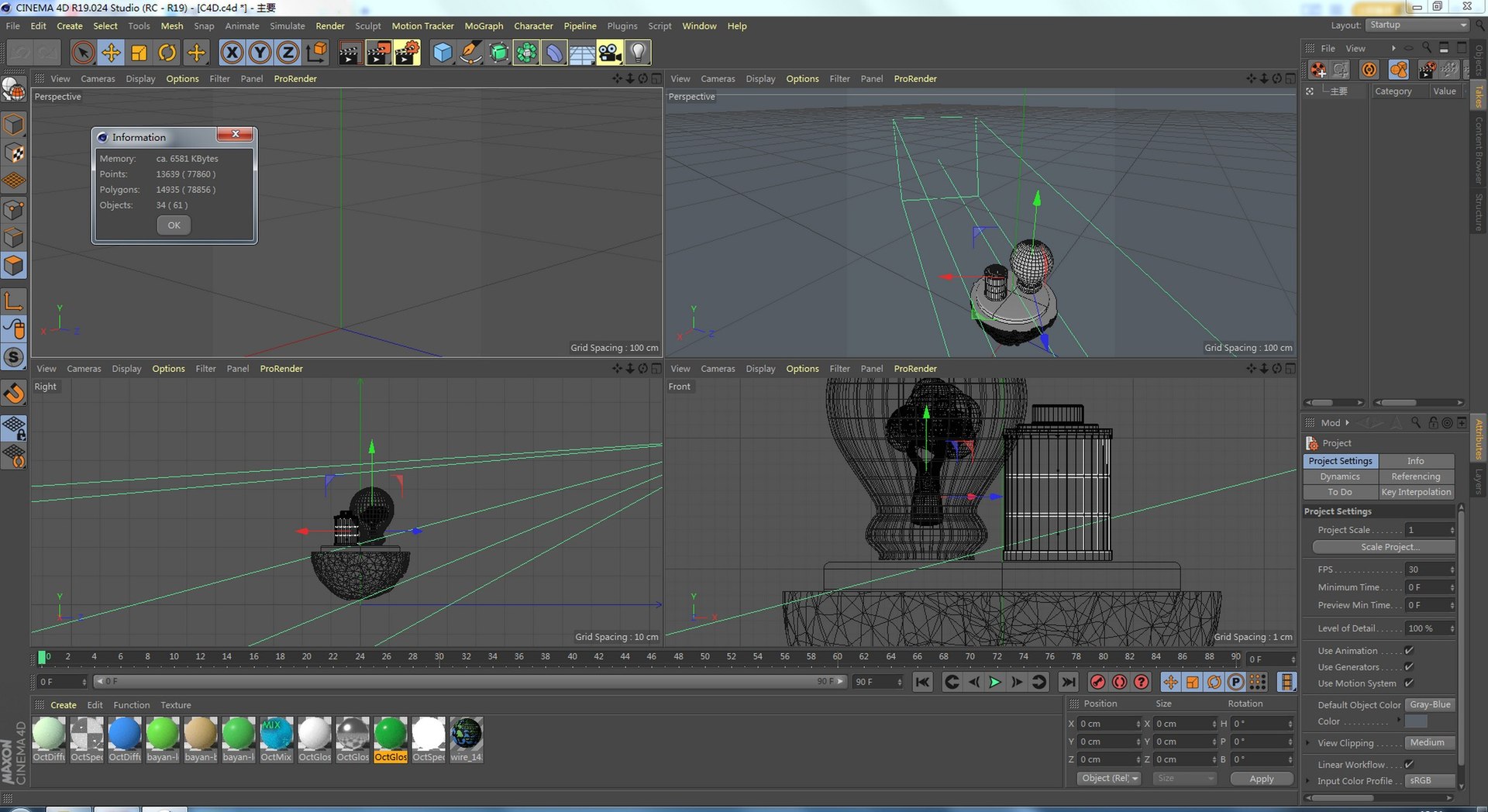Open the spline Pen tool icon
Image resolution: width=1488 pixels, height=812 pixels.
(470, 53)
